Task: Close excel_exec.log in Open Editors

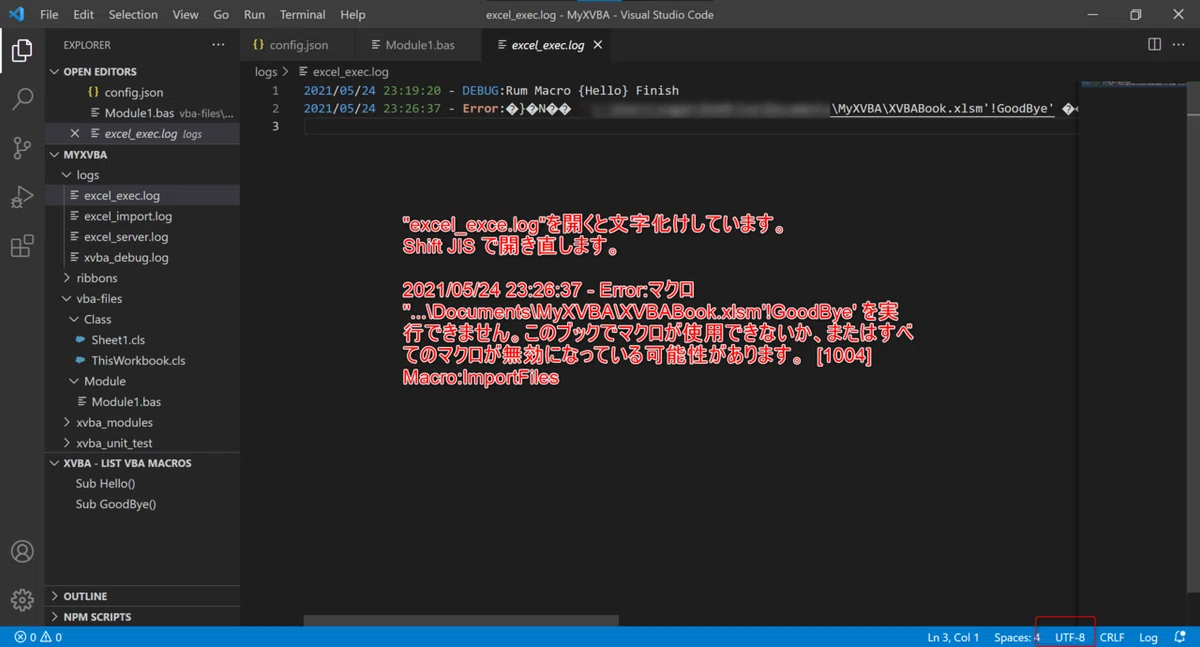Action: pos(75,133)
